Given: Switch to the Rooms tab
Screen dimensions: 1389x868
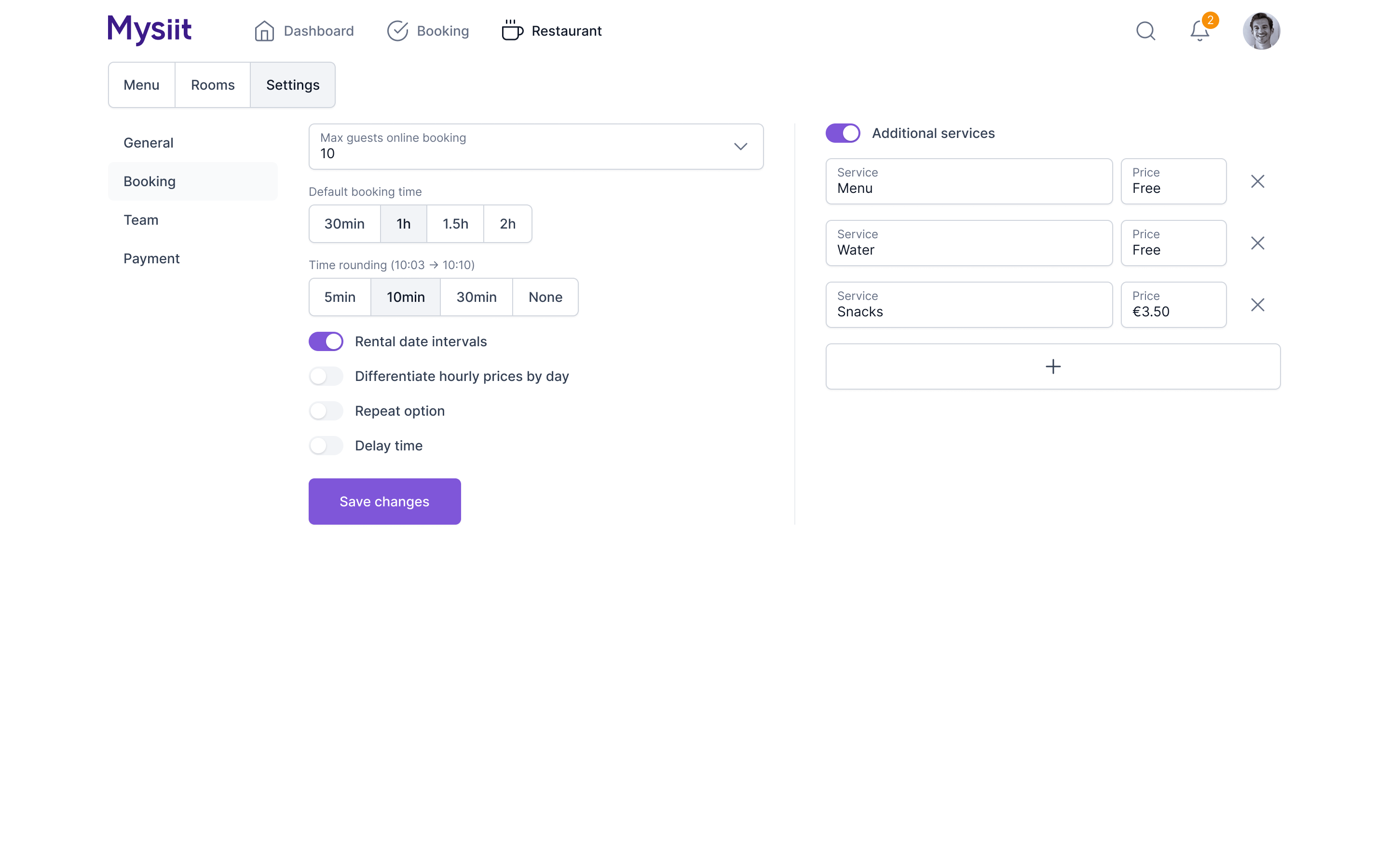Looking at the screenshot, I should pos(212,85).
